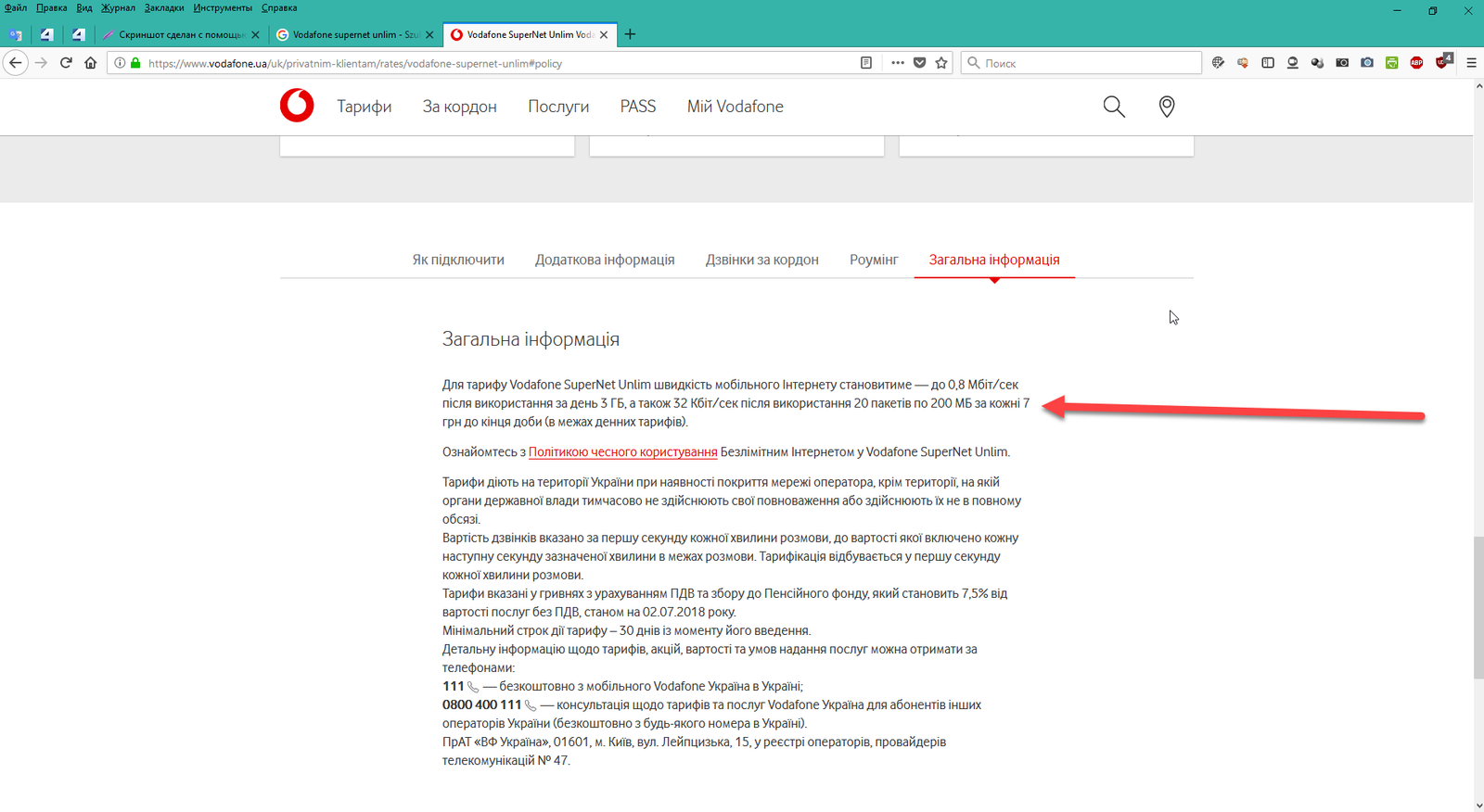Switch to second pinned '4' tab

coord(46,34)
